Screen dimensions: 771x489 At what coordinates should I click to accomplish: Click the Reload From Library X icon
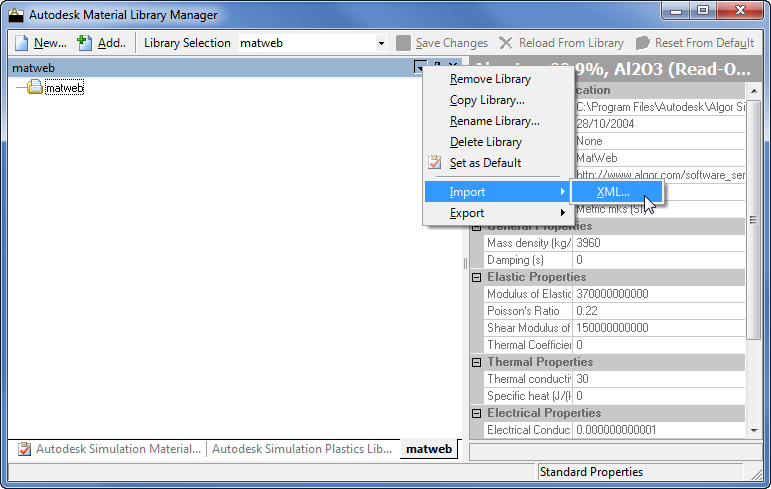[505, 43]
